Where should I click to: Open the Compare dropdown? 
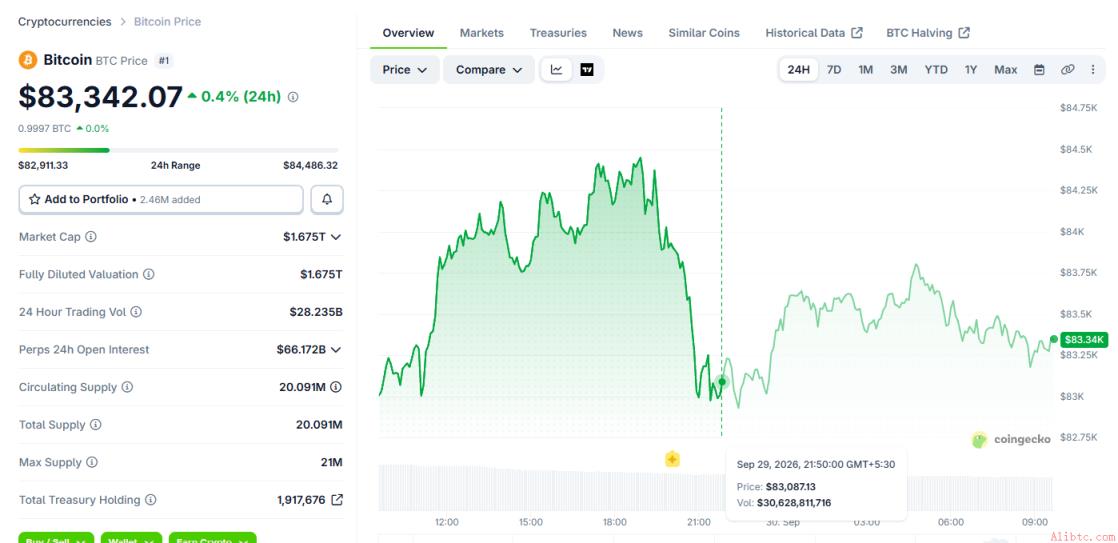[x=489, y=70]
